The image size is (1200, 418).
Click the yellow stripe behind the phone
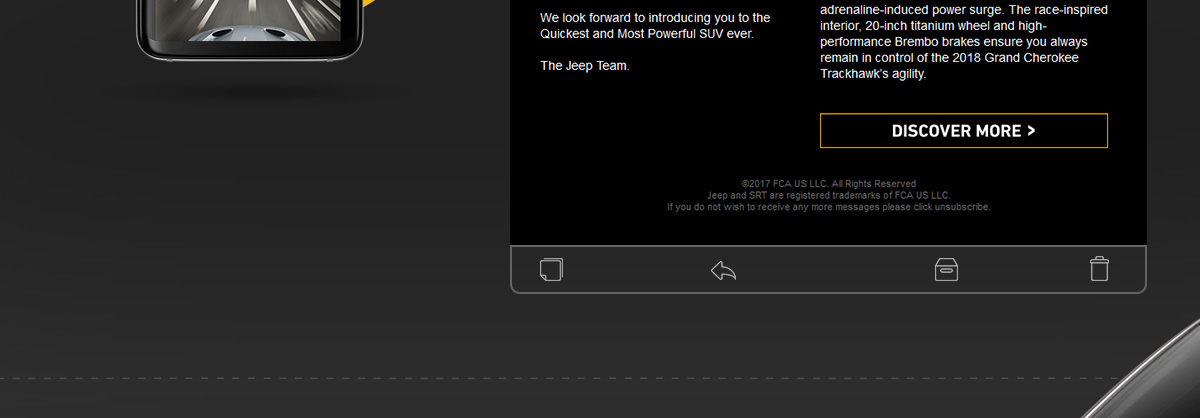click(x=370, y=5)
